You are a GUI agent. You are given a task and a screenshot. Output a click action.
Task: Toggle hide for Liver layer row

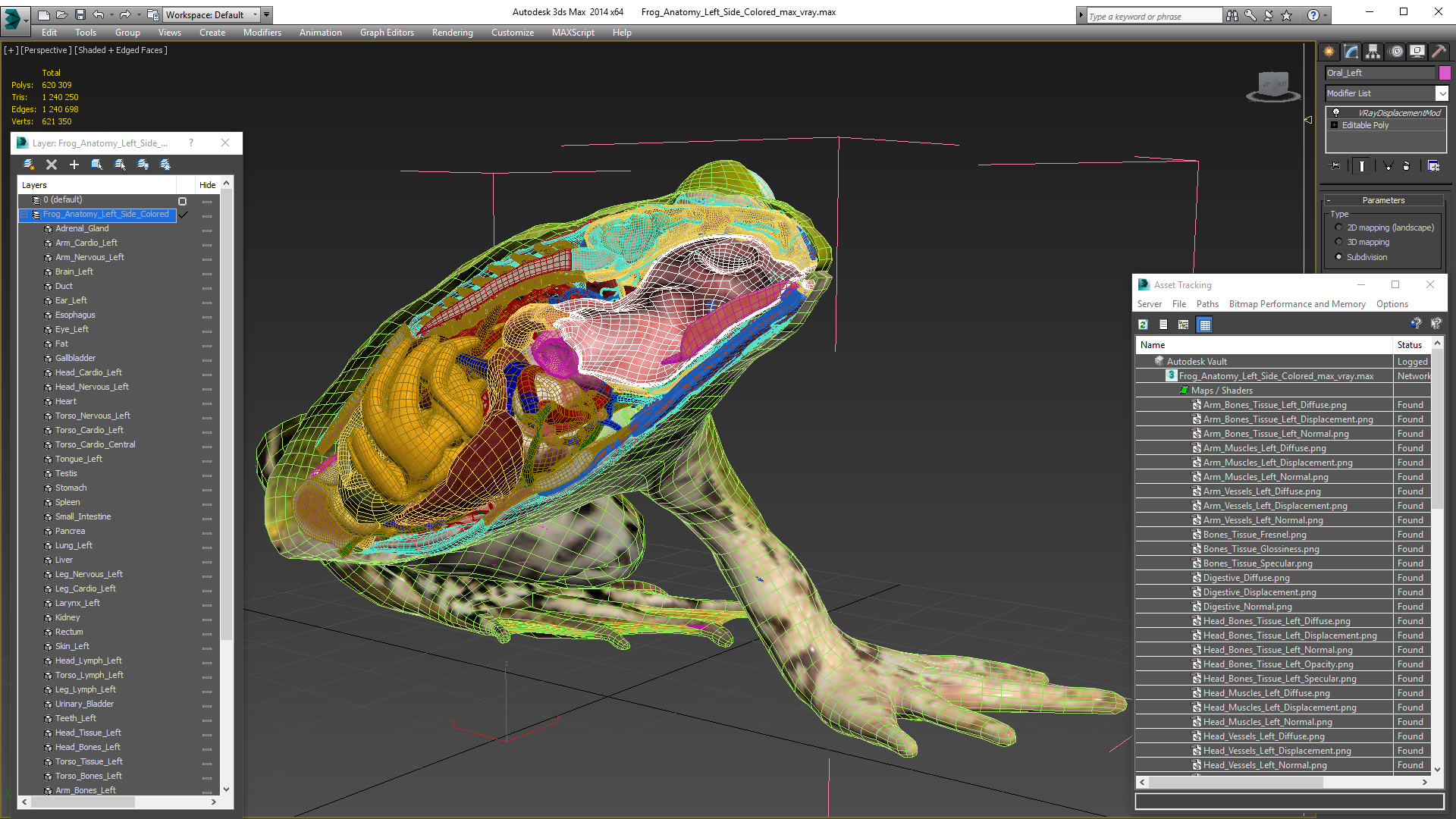tap(207, 561)
